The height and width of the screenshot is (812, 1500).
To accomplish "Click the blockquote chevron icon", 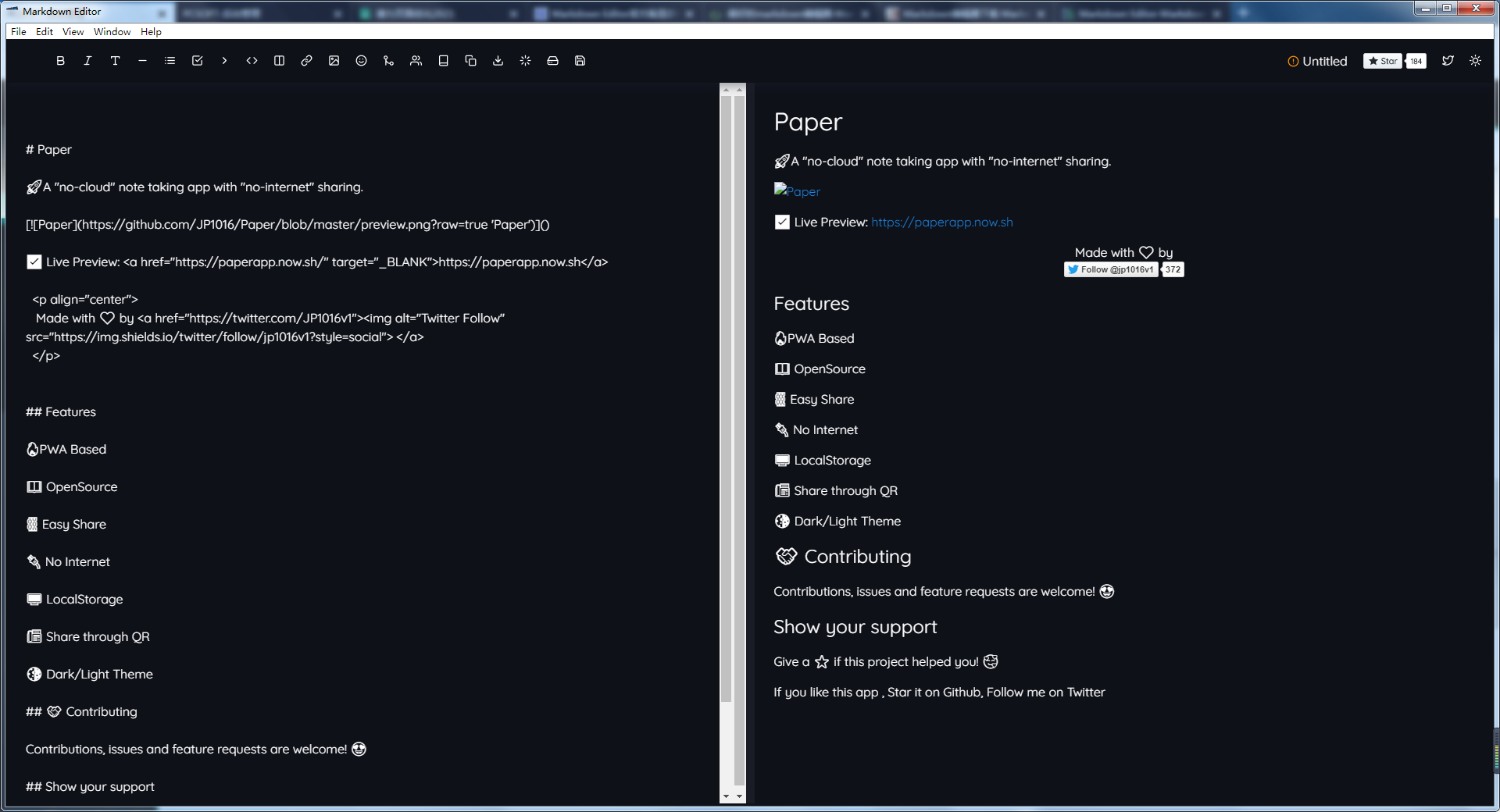I will tap(224, 61).
